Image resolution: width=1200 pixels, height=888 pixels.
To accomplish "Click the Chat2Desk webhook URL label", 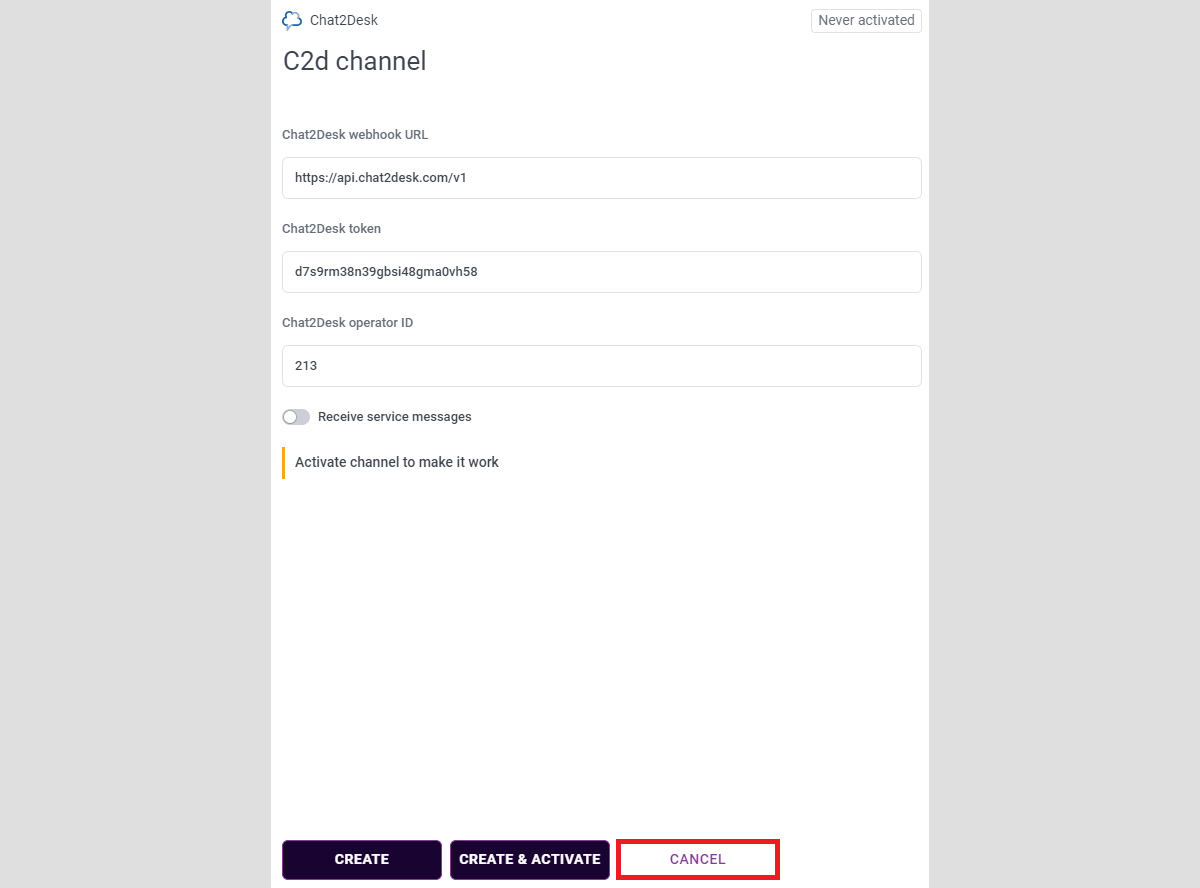I will [355, 135].
